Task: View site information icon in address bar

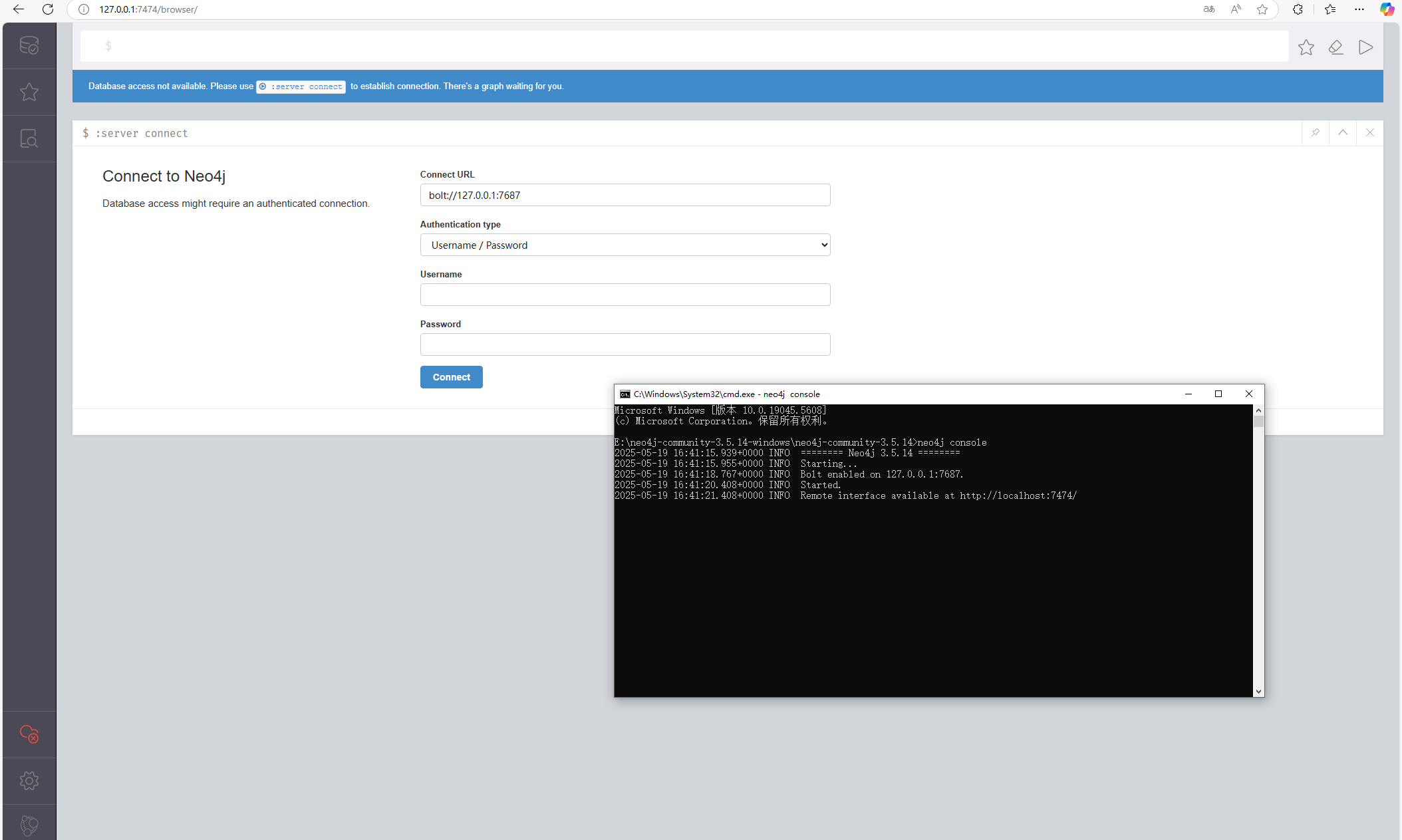Action: 84,9
